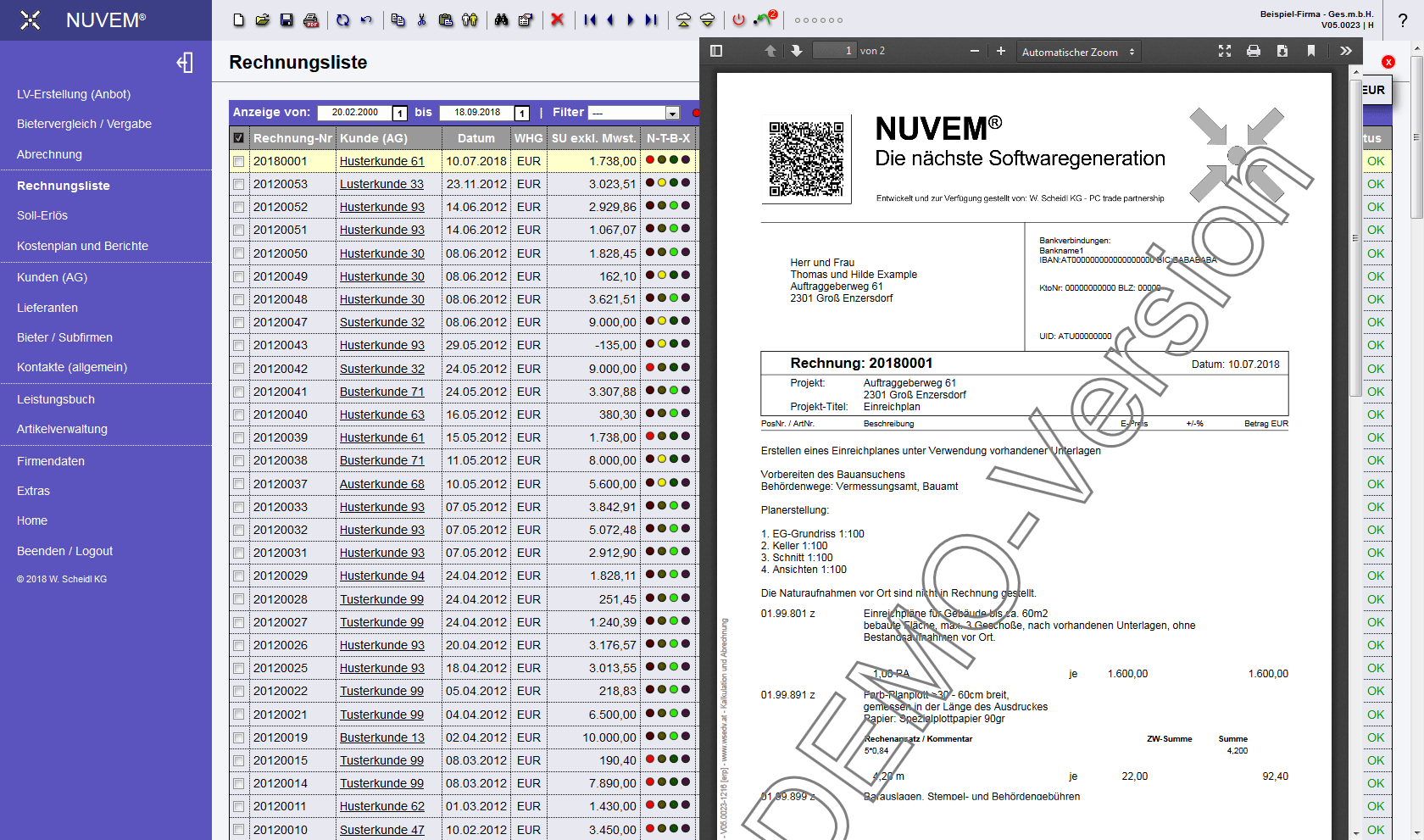
Task: Zoom out in the PDF viewer
Action: [975, 51]
